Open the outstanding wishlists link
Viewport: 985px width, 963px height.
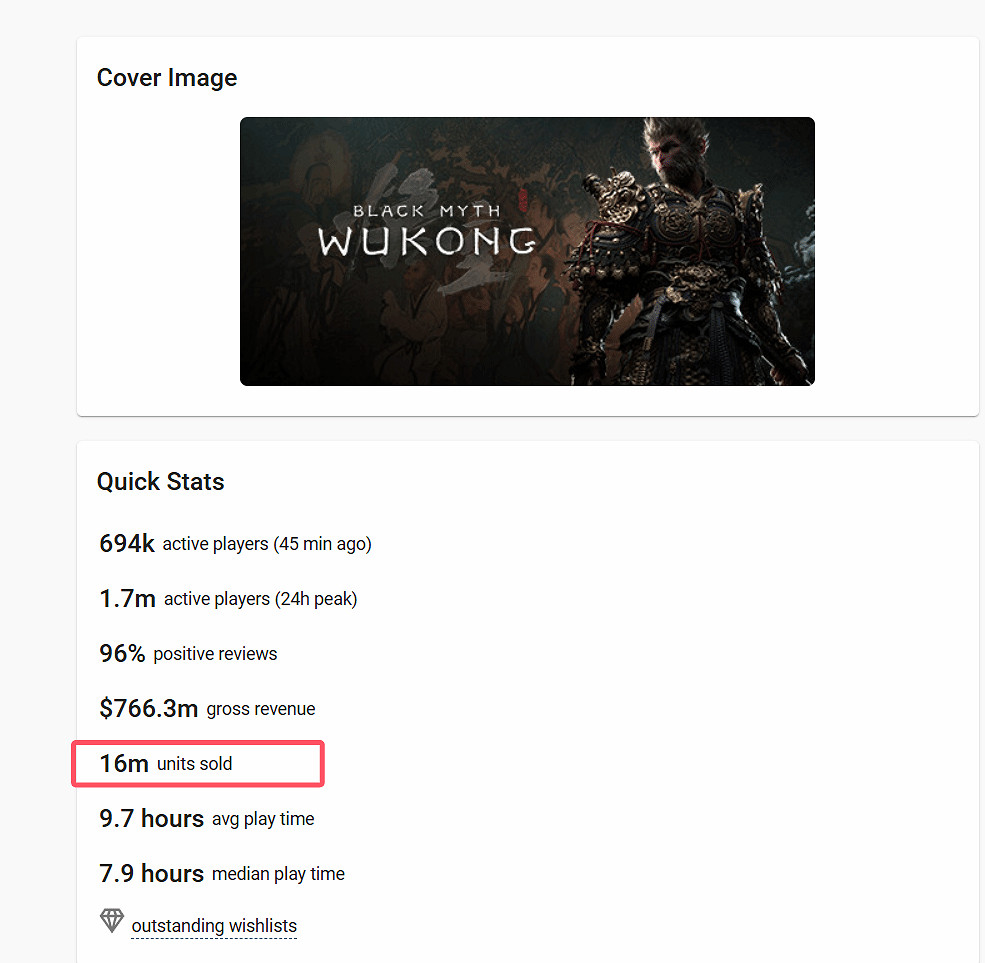click(x=213, y=926)
